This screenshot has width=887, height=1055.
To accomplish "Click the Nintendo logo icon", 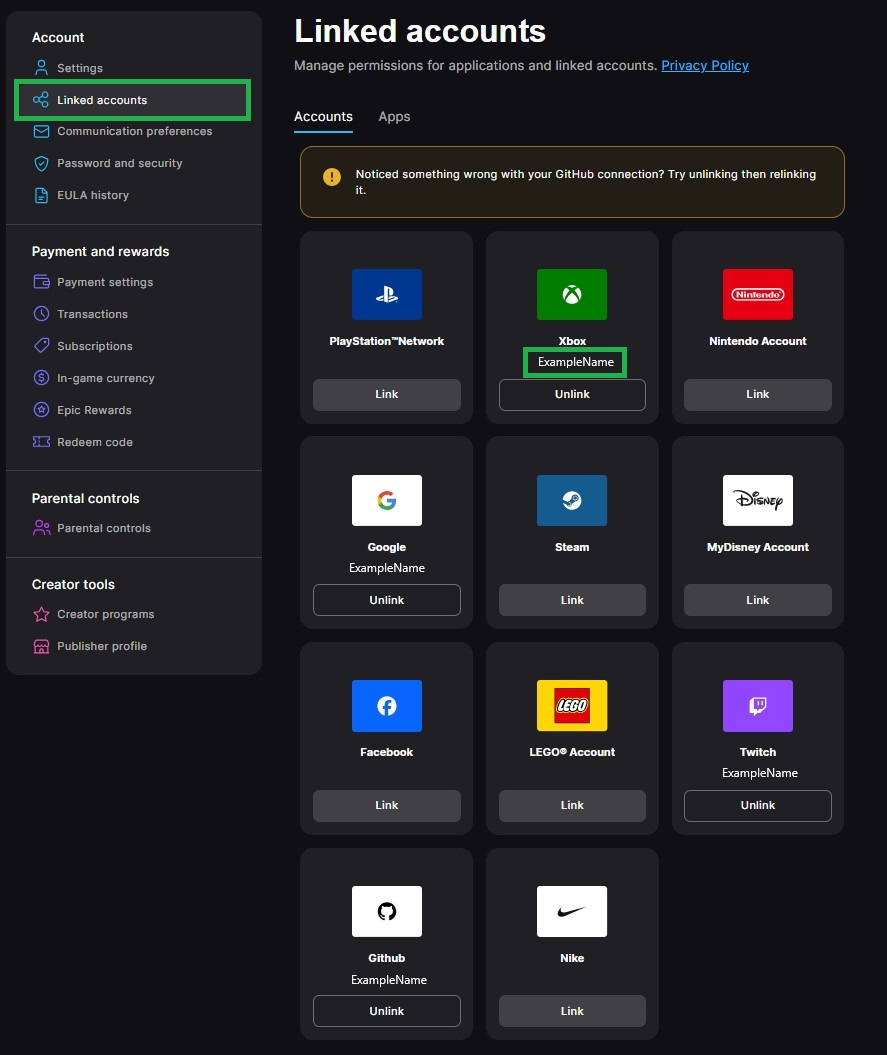I will pyautogui.click(x=757, y=295).
